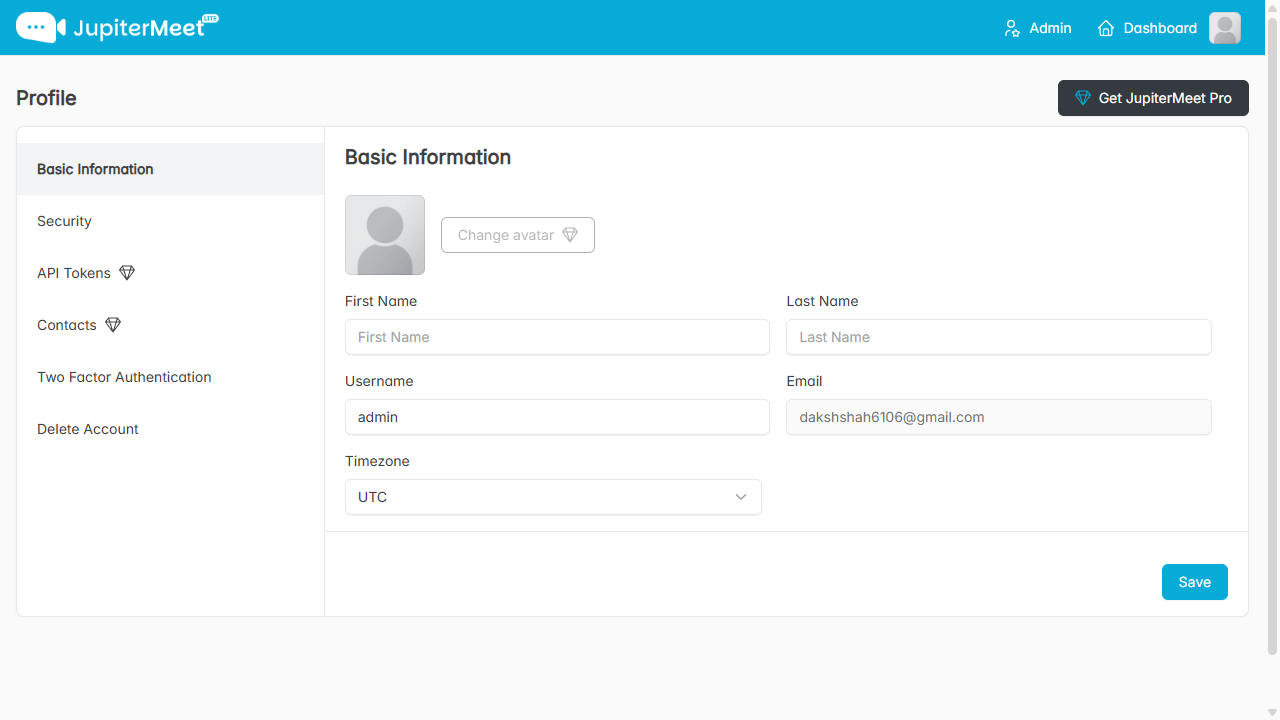This screenshot has width=1280, height=720.
Task: Click the scrollbar down arrow
Action: 1273,712
